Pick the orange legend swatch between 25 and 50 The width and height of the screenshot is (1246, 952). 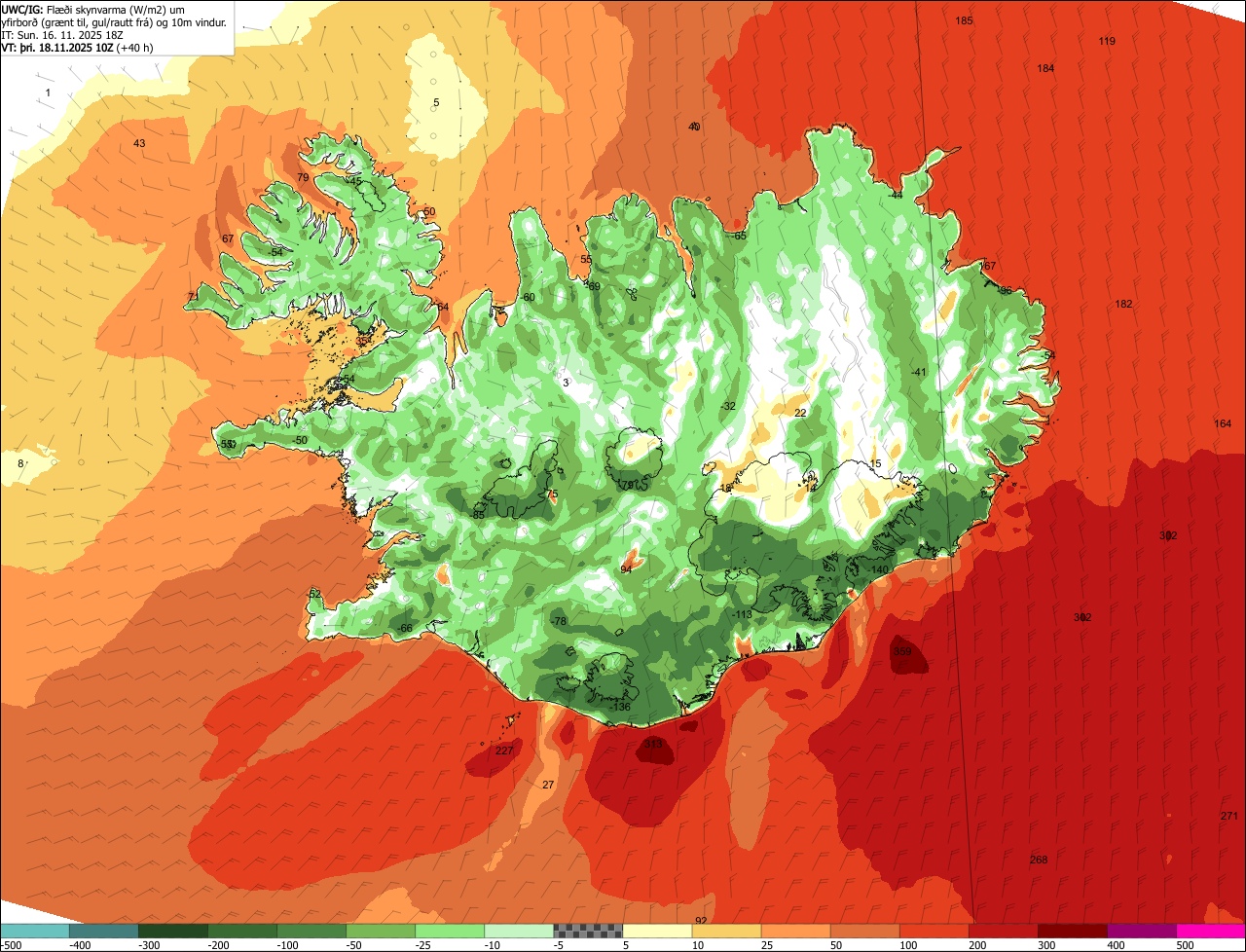point(795,931)
